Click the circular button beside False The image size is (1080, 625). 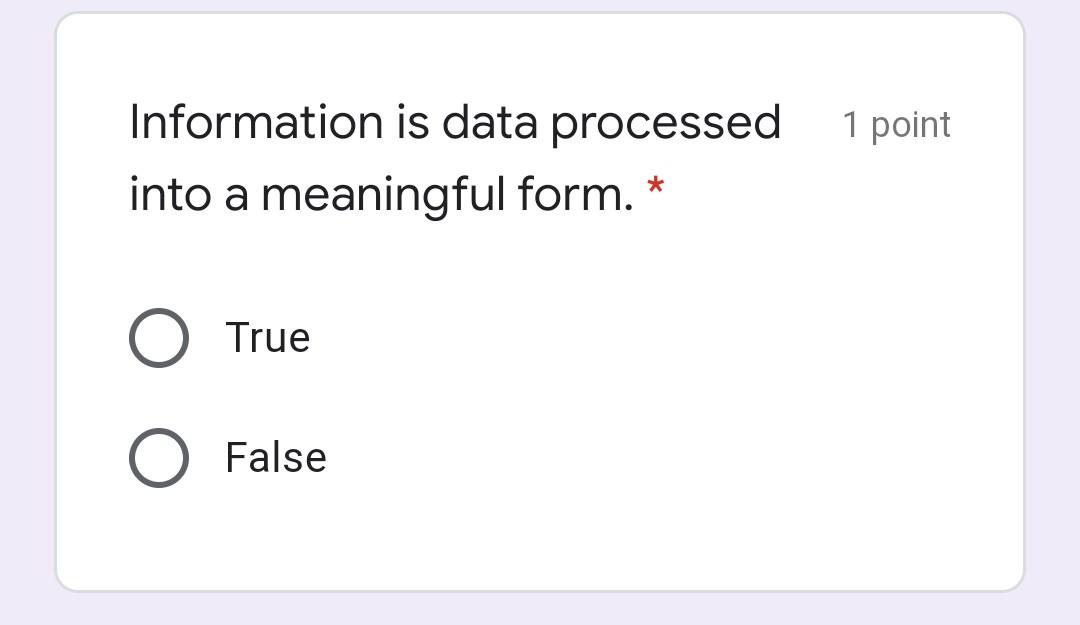(158, 457)
